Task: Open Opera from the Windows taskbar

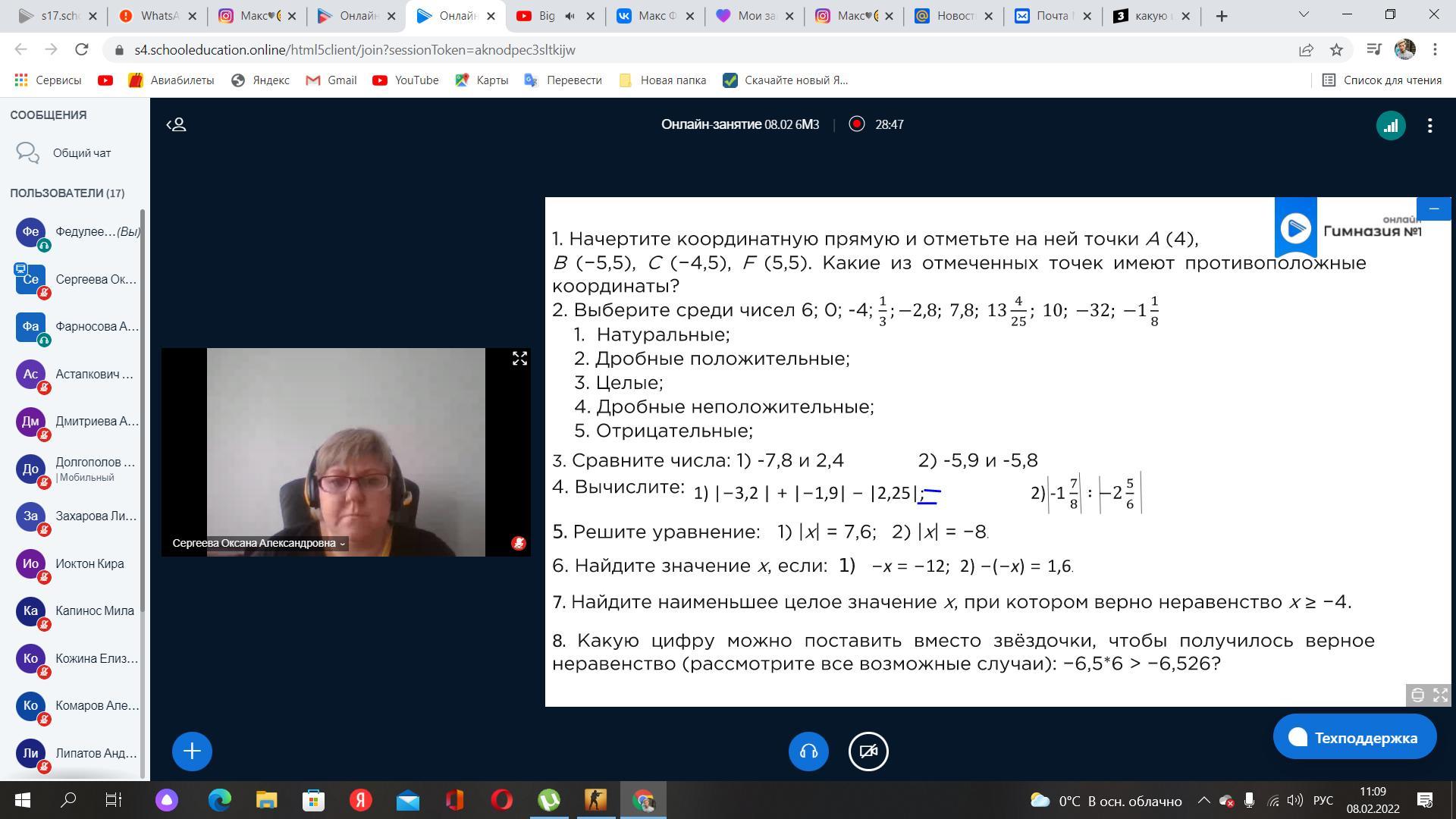Action: point(501,800)
